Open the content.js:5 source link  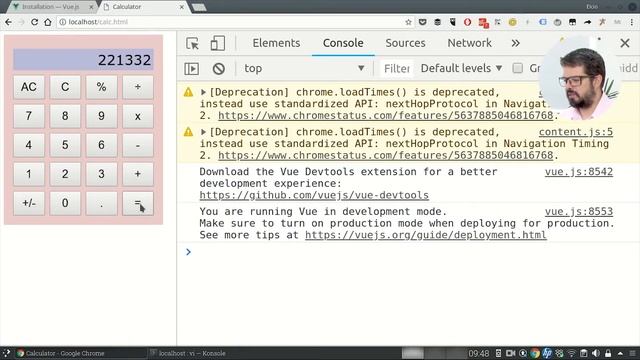coord(576,132)
